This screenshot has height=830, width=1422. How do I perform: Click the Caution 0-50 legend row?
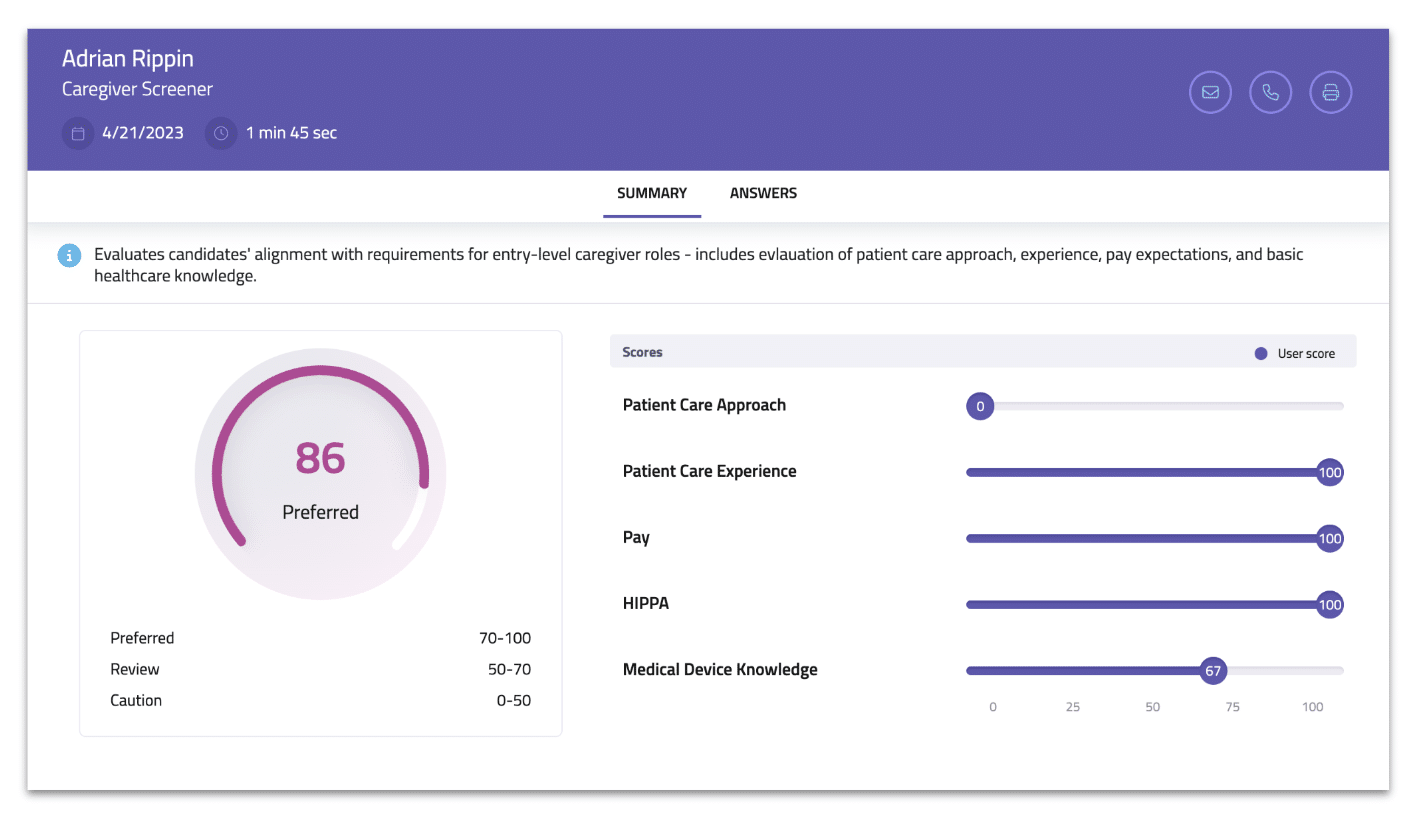pyautogui.click(x=321, y=700)
